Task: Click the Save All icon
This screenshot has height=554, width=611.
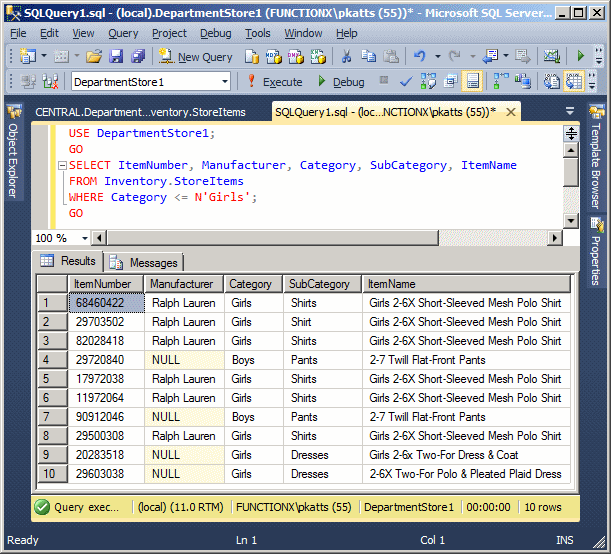Action: point(138,56)
